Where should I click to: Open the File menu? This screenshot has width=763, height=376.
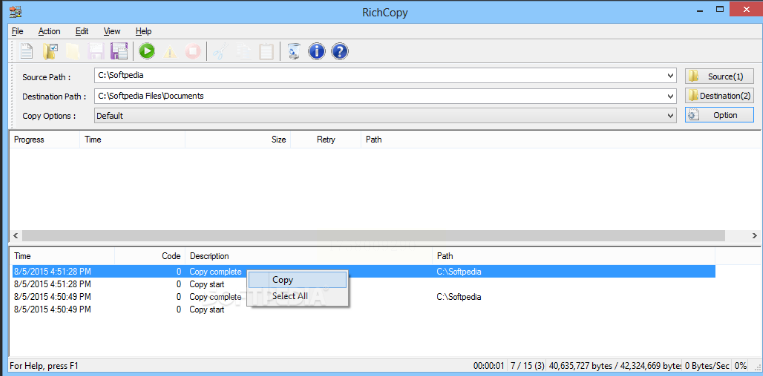click(18, 31)
